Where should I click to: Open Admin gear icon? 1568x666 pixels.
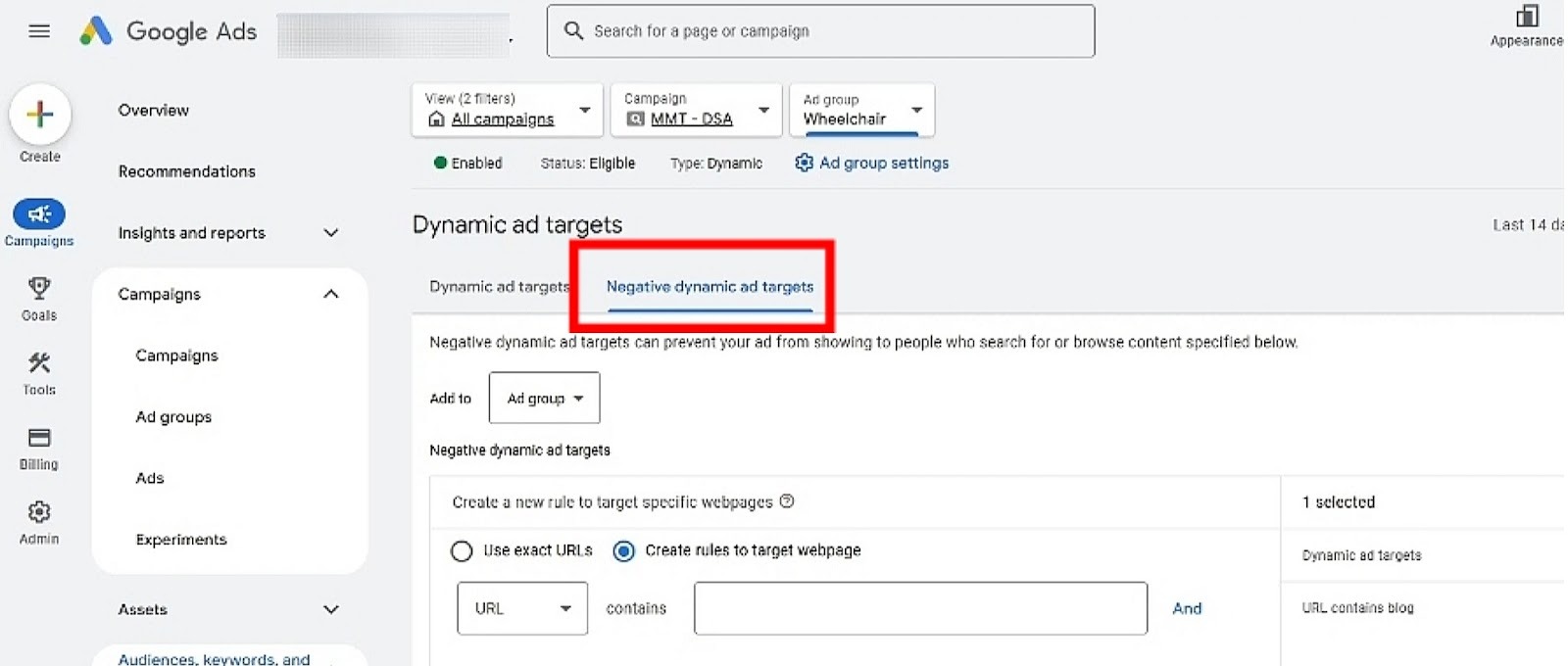pos(39,512)
